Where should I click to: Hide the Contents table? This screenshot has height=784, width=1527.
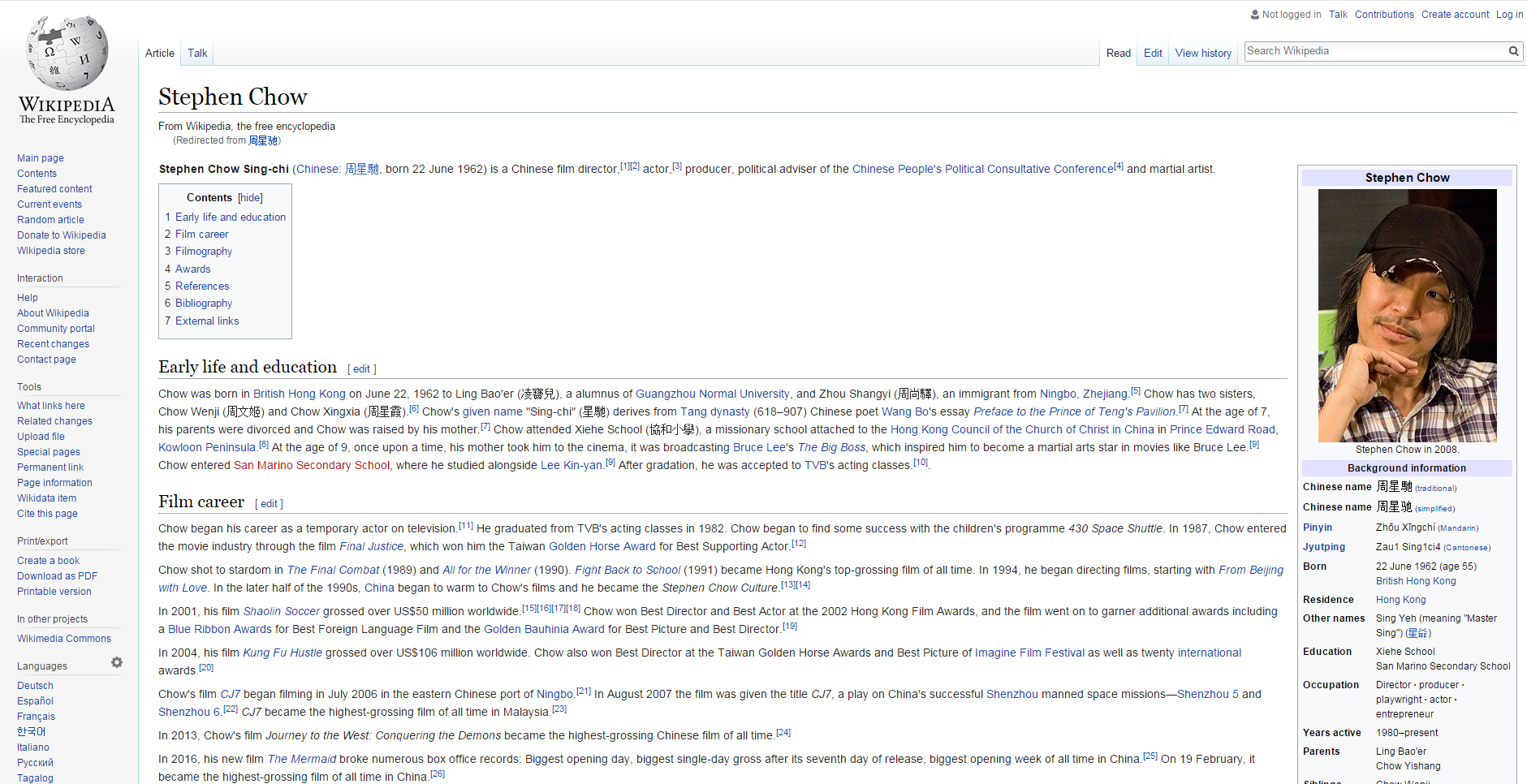point(250,198)
